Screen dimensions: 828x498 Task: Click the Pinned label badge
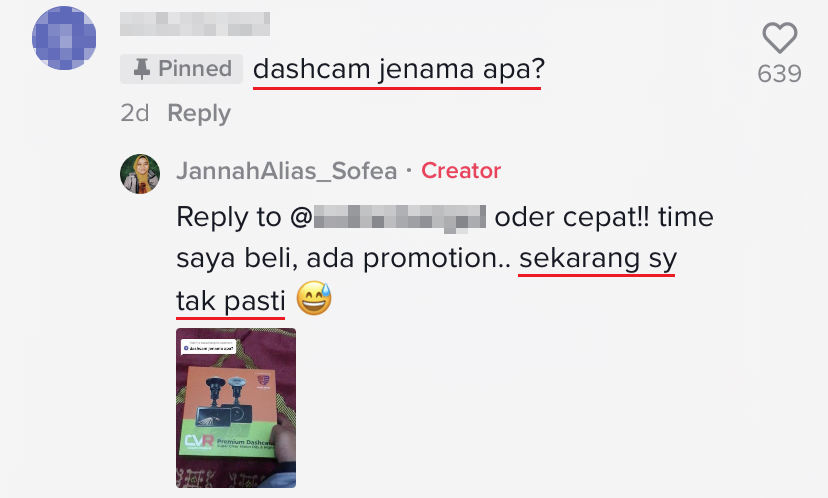coord(181,69)
